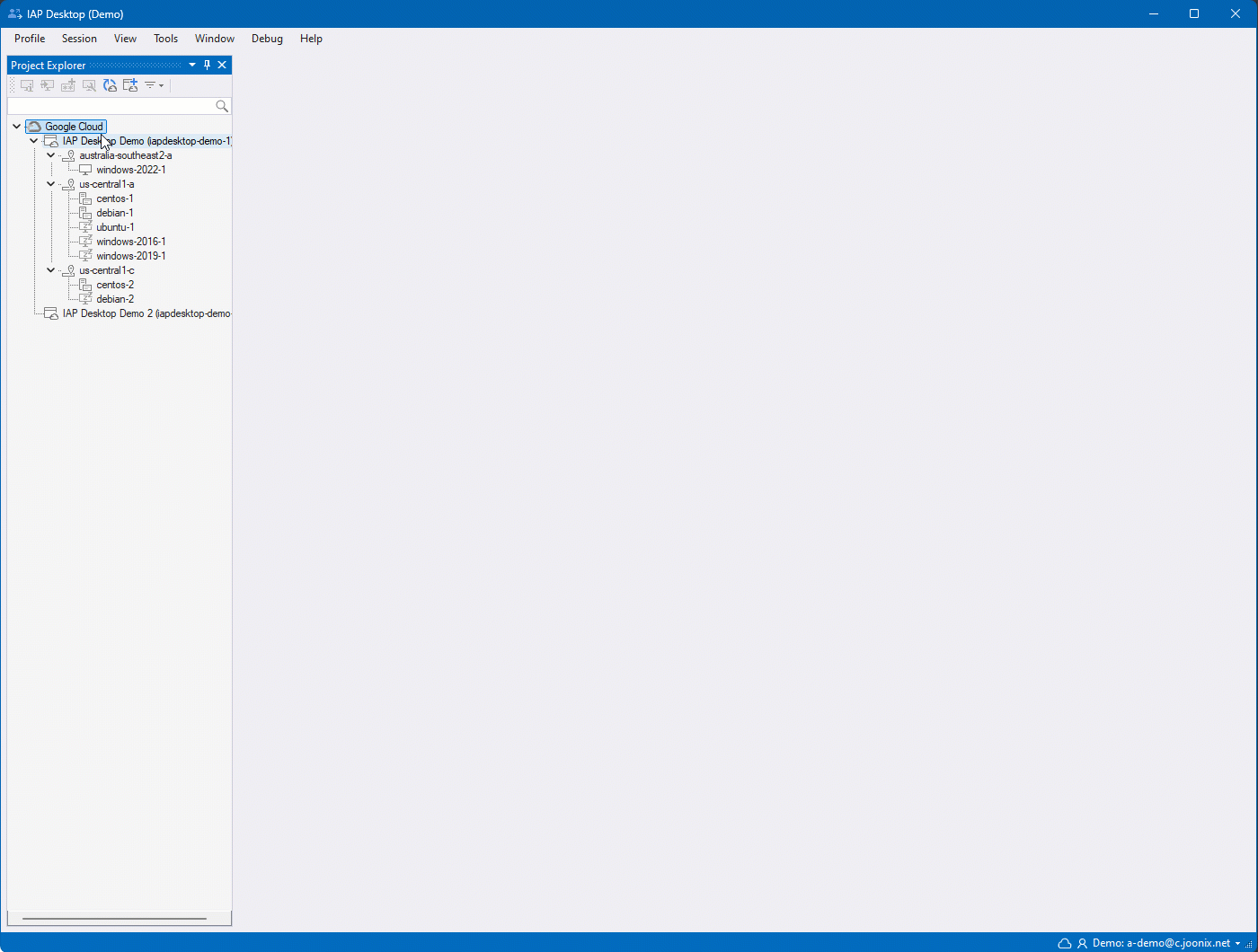Click the Connect as user toolbar icon
Viewport: 1258px width, 952px height.
(48, 85)
